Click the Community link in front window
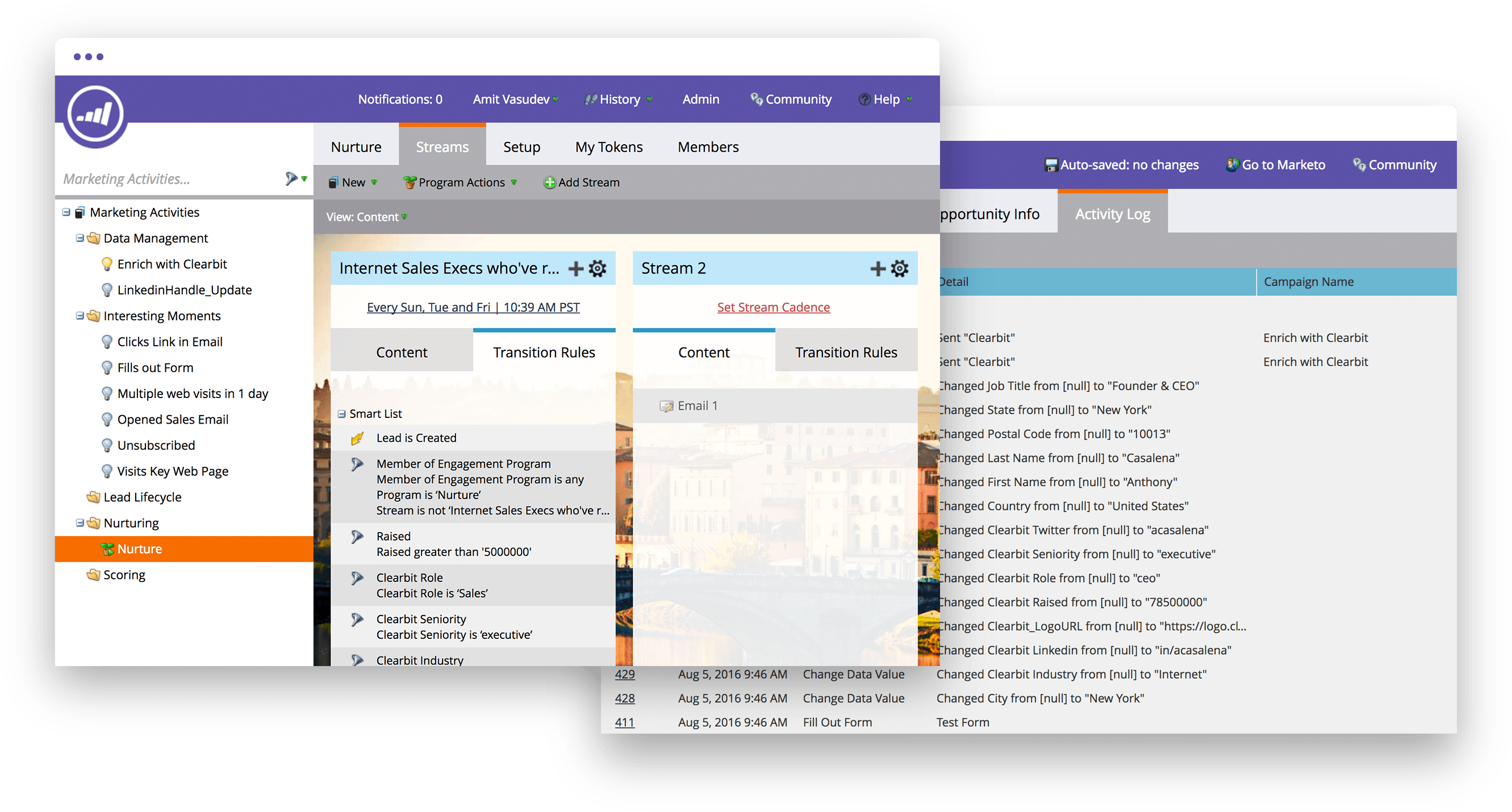The image size is (1512, 812). (x=791, y=99)
